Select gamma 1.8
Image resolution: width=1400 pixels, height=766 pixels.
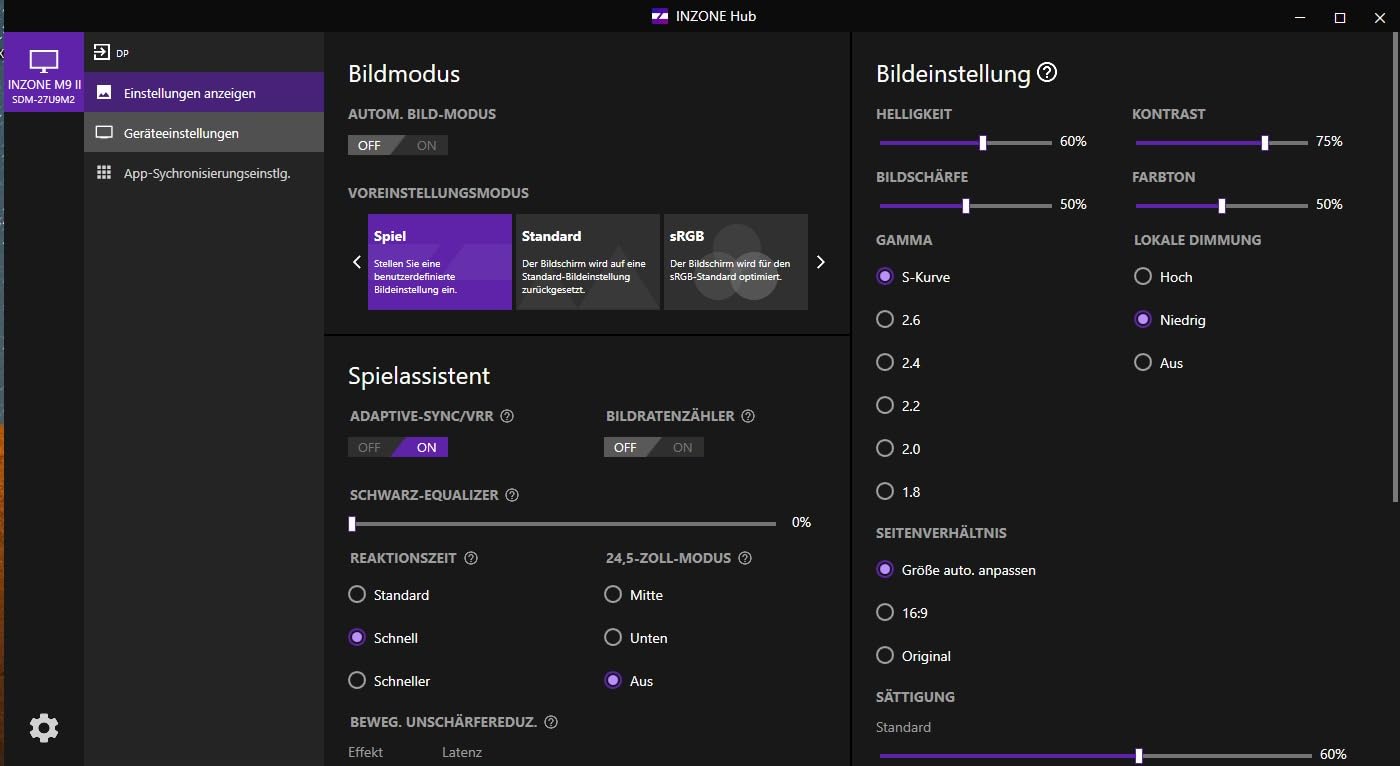pos(898,492)
